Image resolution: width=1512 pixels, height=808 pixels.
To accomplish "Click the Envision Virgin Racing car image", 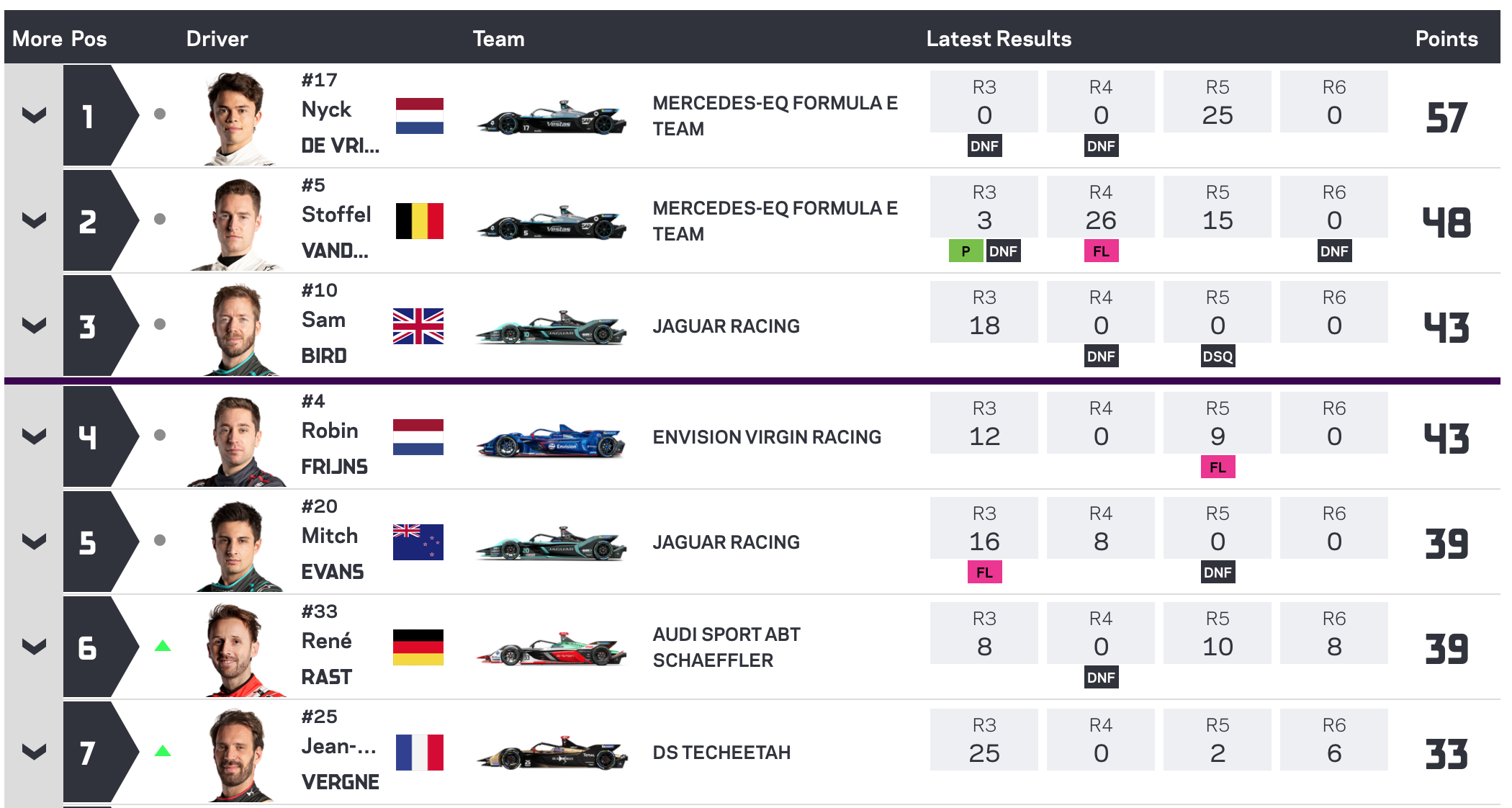I will pyautogui.click(x=551, y=441).
